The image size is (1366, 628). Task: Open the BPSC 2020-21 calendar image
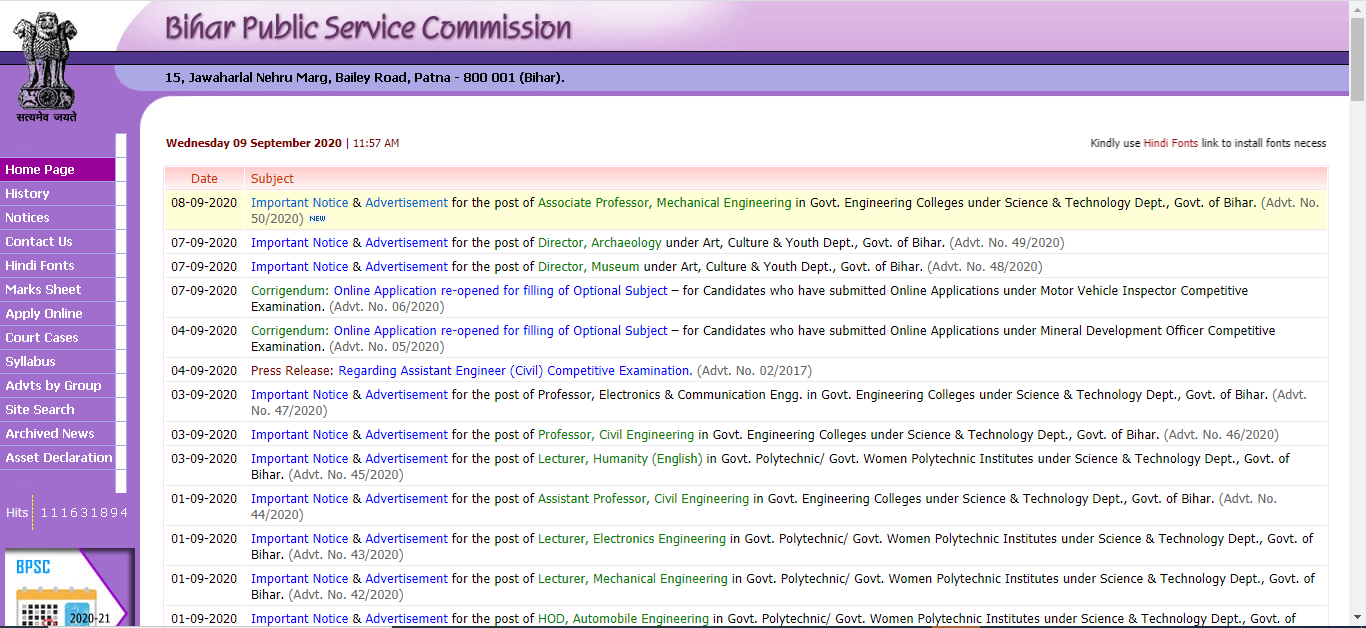tap(68, 590)
